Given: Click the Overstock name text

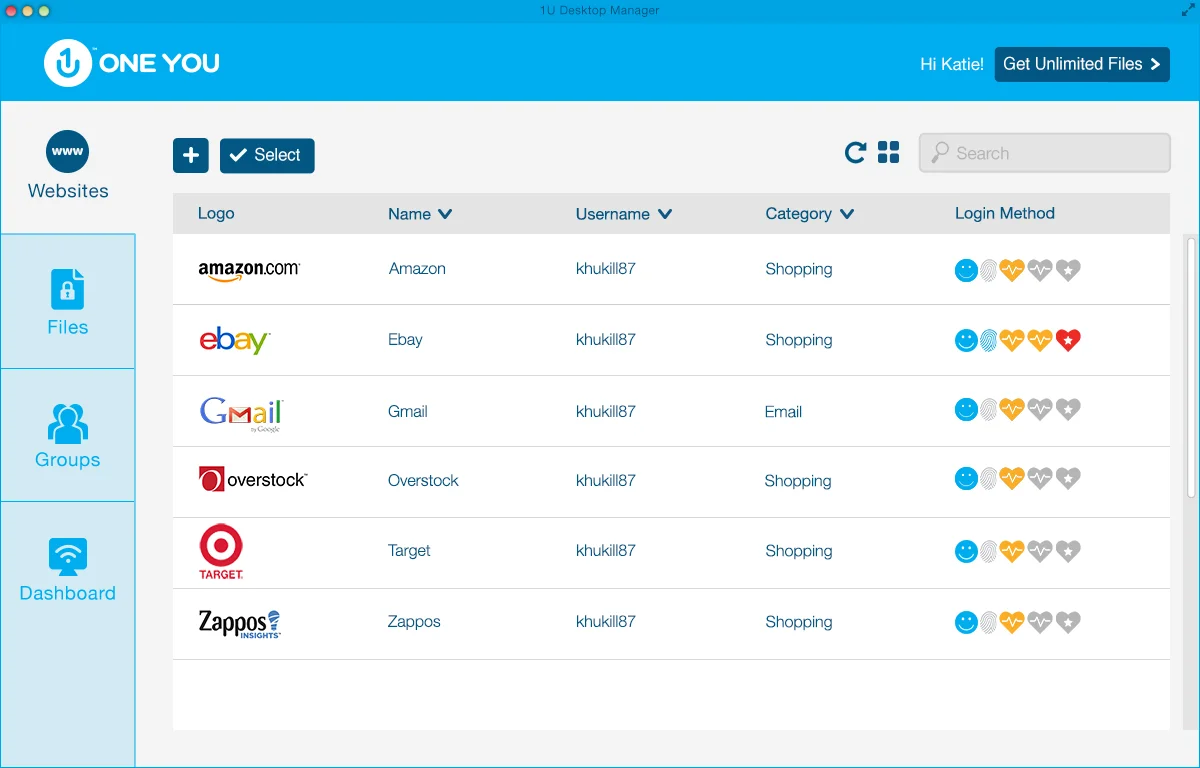Looking at the screenshot, I should click(423, 480).
